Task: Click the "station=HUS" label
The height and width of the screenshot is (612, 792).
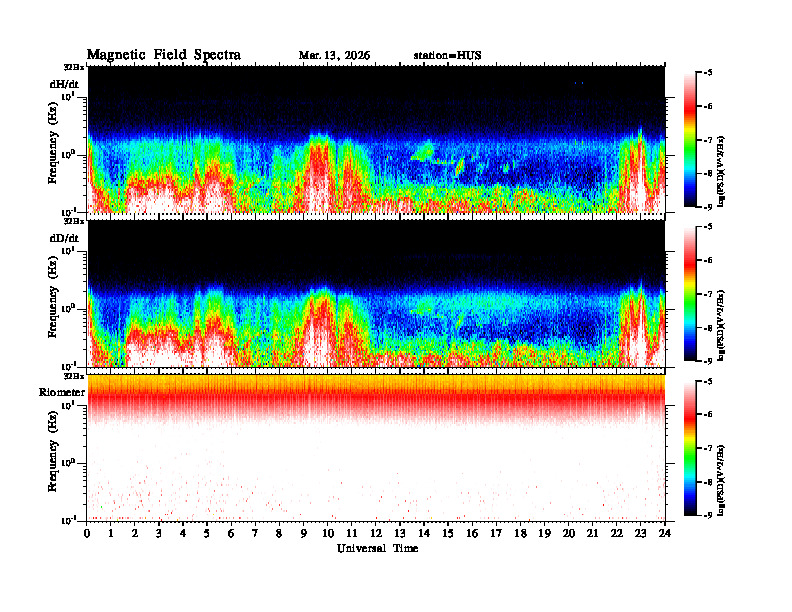Action: pos(447,56)
